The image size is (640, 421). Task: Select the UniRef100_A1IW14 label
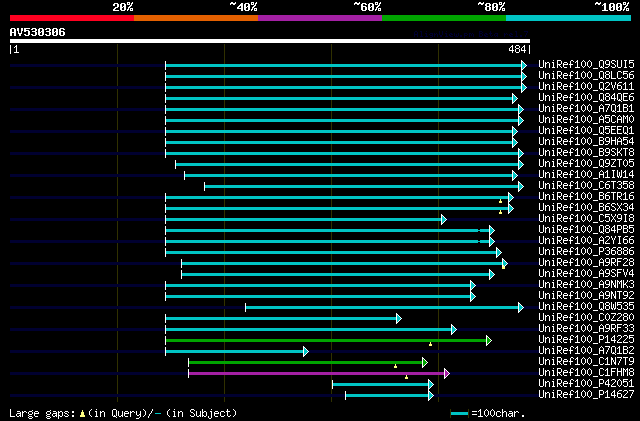(x=586, y=175)
